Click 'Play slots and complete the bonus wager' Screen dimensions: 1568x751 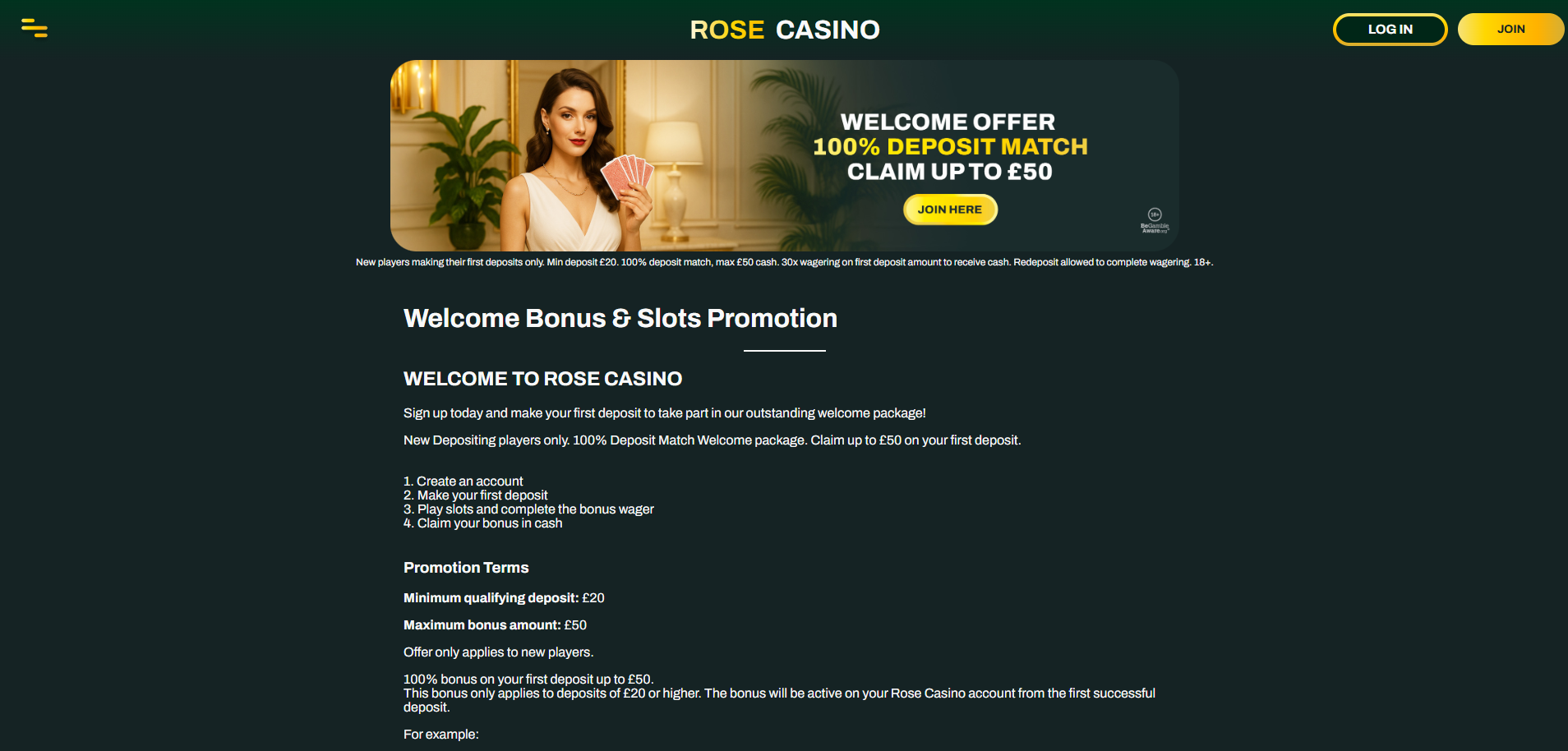tap(528, 509)
